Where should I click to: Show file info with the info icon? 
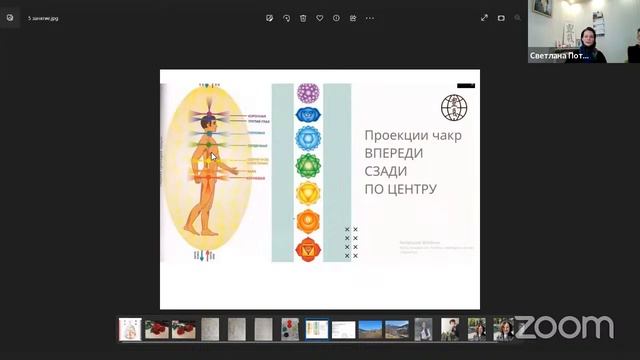point(336,18)
